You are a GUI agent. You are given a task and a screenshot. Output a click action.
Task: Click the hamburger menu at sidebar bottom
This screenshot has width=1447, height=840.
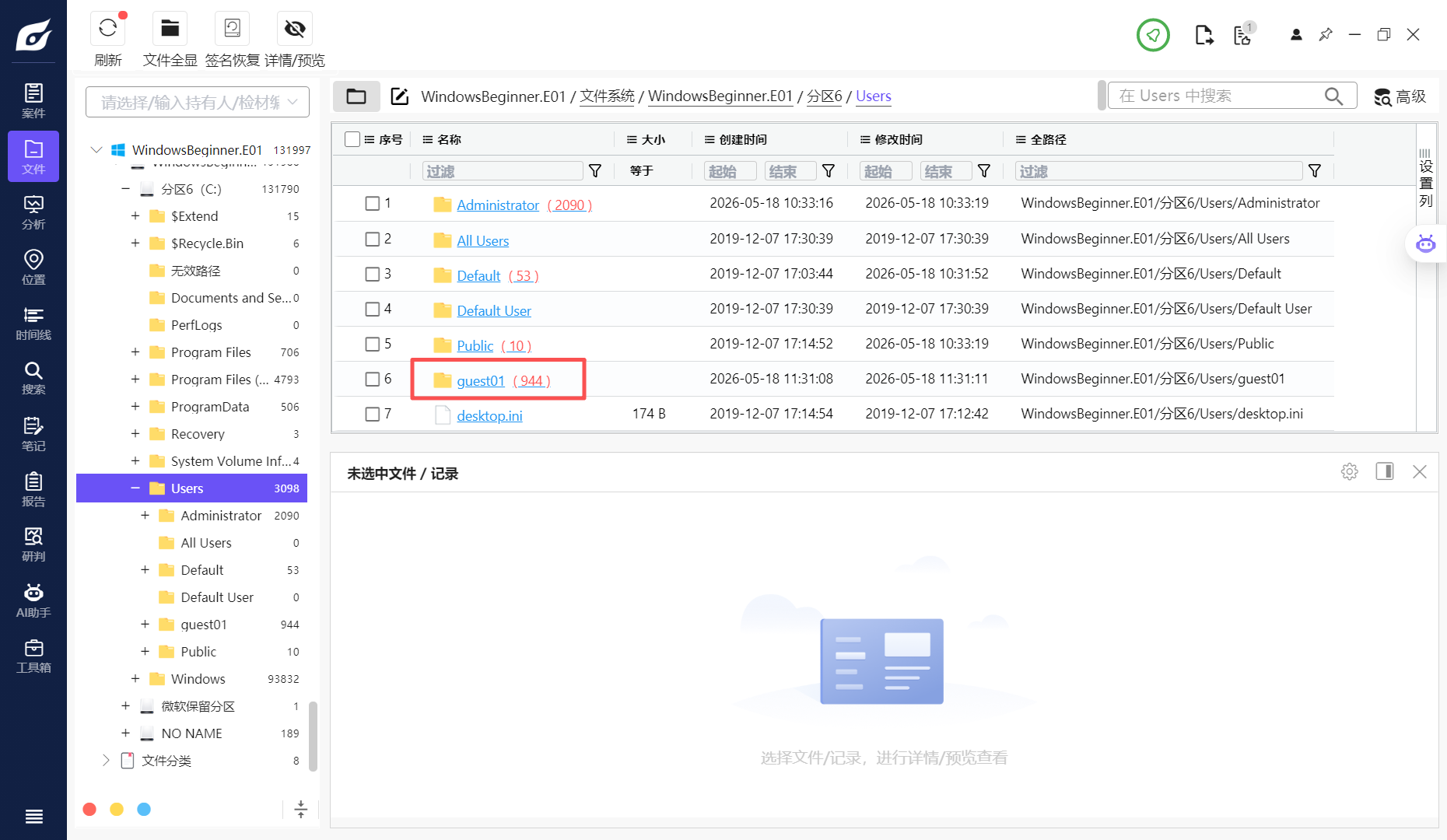33,816
